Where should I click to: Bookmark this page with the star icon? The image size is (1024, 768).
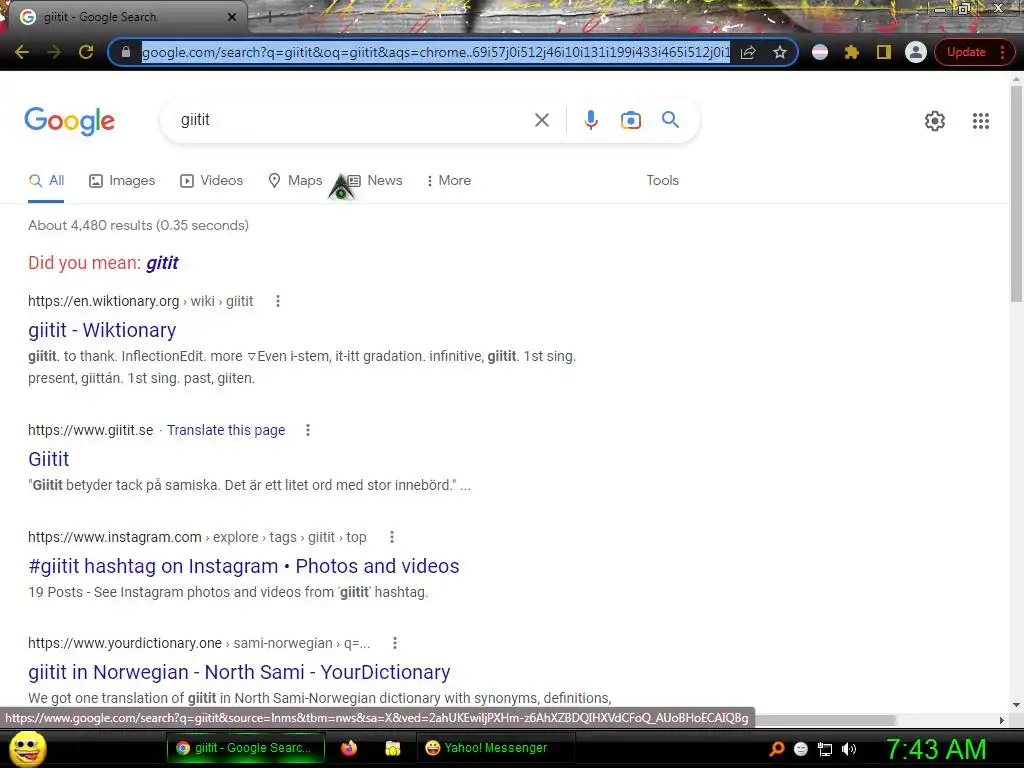coord(780,52)
